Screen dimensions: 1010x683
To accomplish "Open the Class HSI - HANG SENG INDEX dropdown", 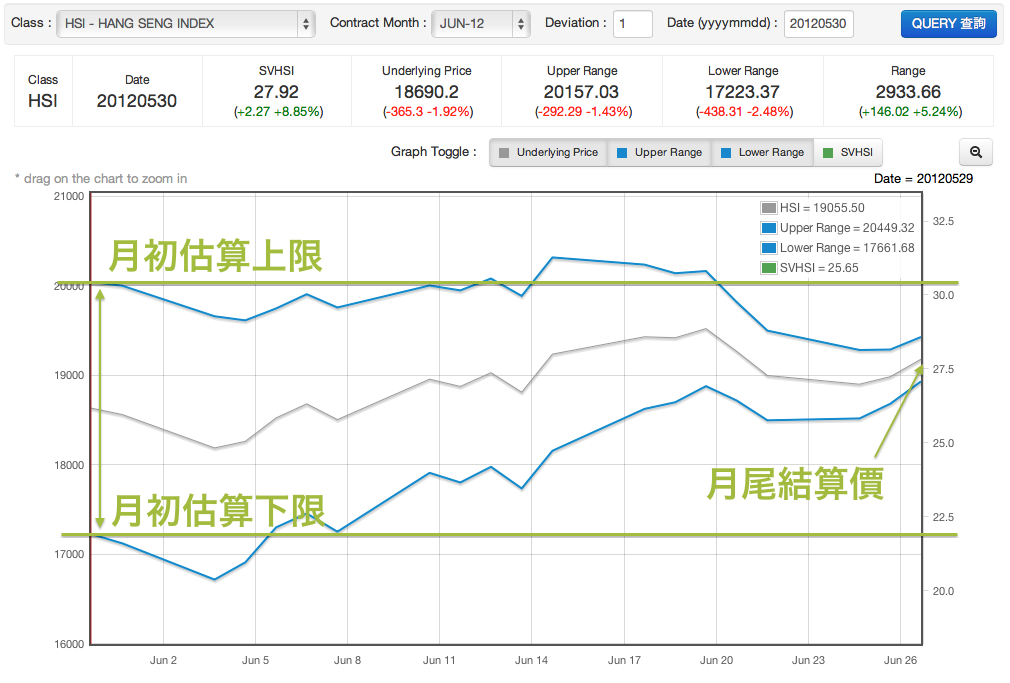I will point(186,24).
